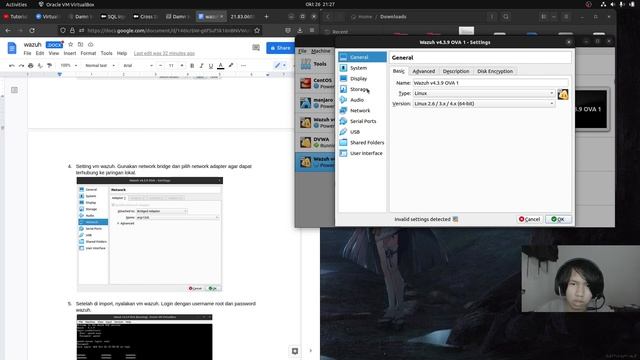Switch to the Disk Encryption tab

(495, 71)
